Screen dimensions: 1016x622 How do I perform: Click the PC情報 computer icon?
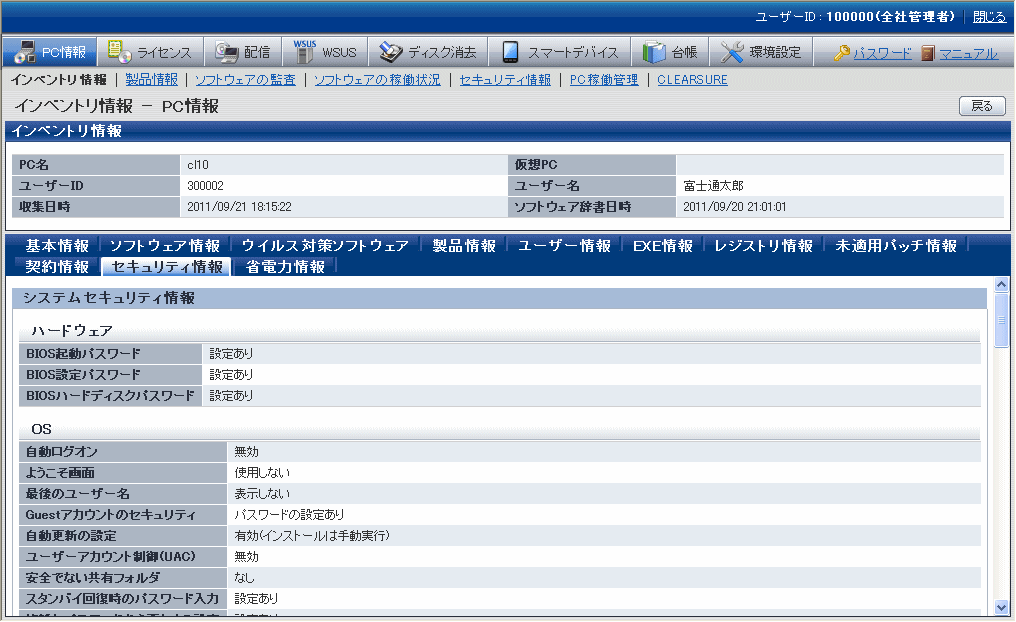24,52
